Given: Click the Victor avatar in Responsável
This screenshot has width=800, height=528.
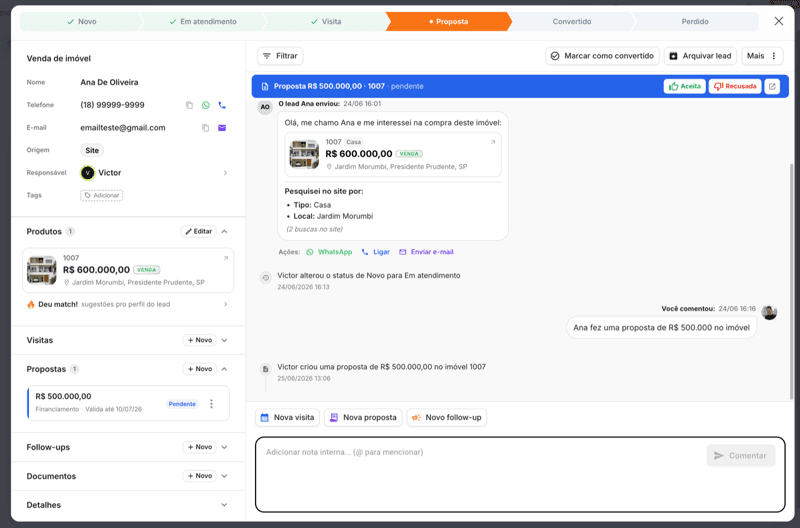Looking at the screenshot, I should (x=88, y=173).
